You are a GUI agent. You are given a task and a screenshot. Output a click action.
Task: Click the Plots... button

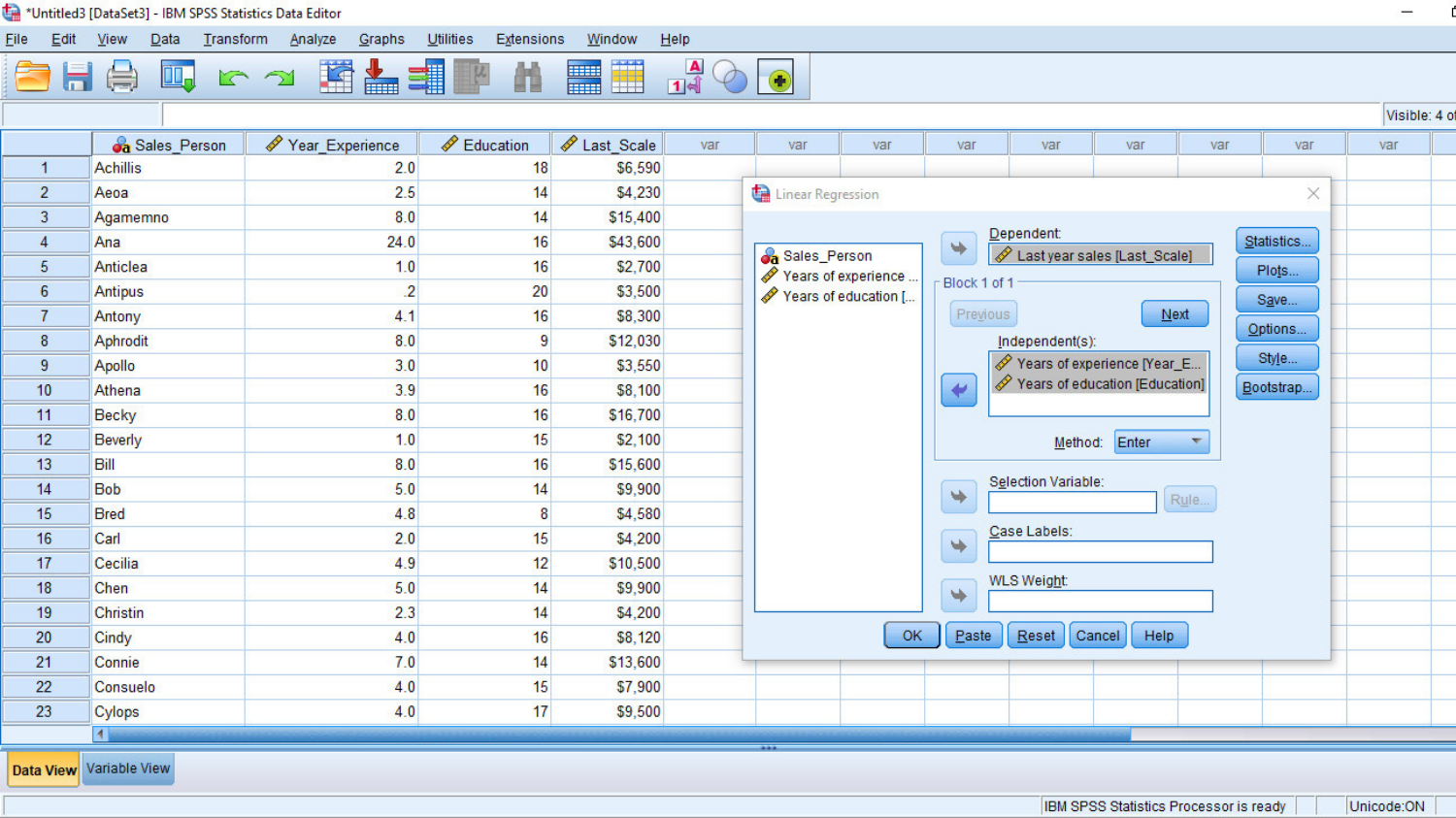[1277, 270]
